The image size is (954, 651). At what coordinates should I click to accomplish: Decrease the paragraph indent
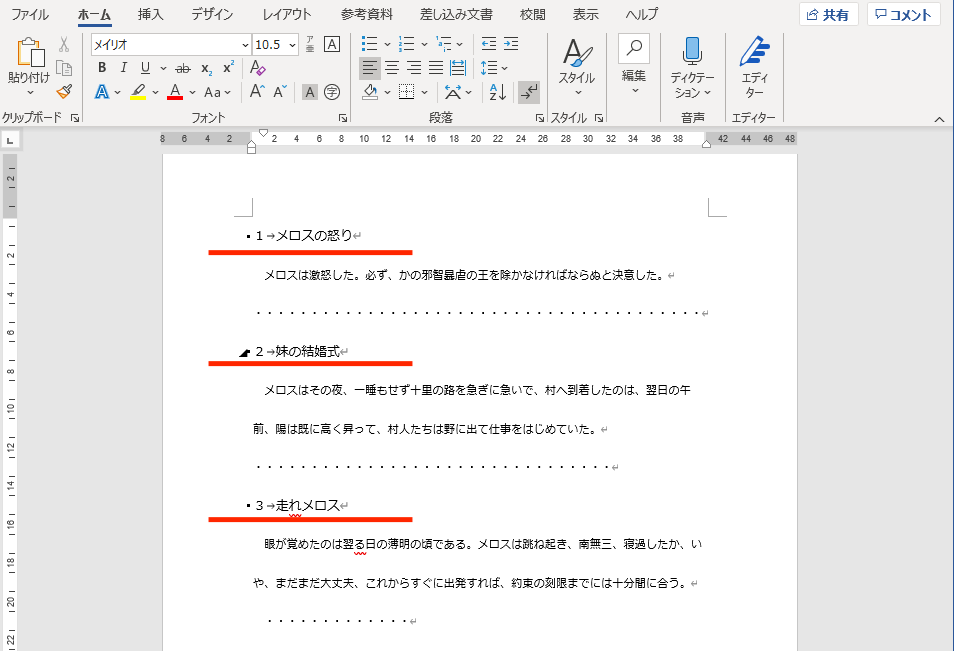tap(489, 44)
